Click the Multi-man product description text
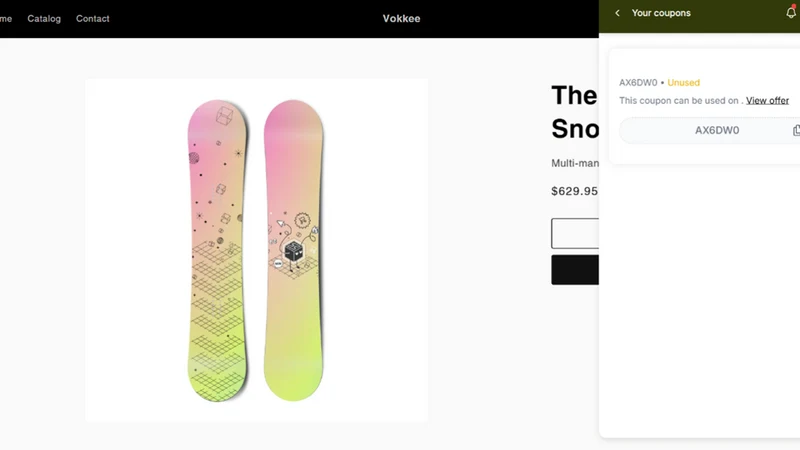The image size is (800, 450). (575, 163)
